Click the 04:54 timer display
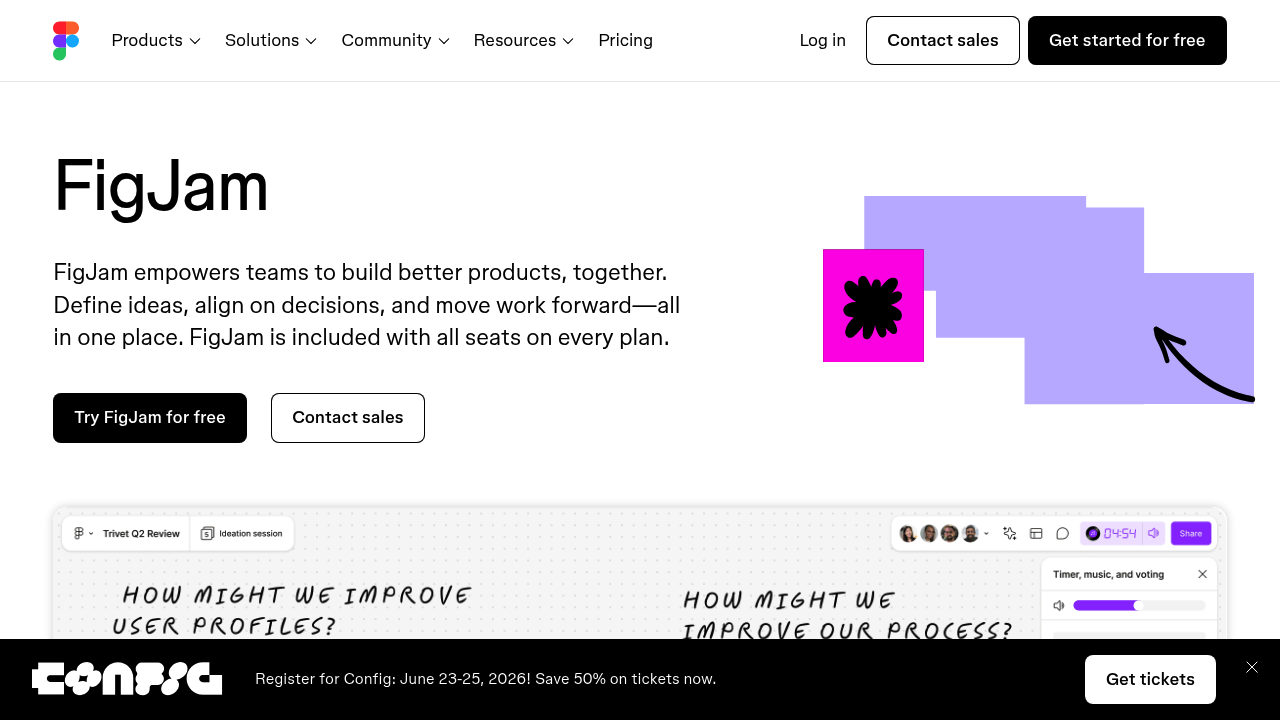This screenshot has height=720, width=1280. click(1119, 534)
